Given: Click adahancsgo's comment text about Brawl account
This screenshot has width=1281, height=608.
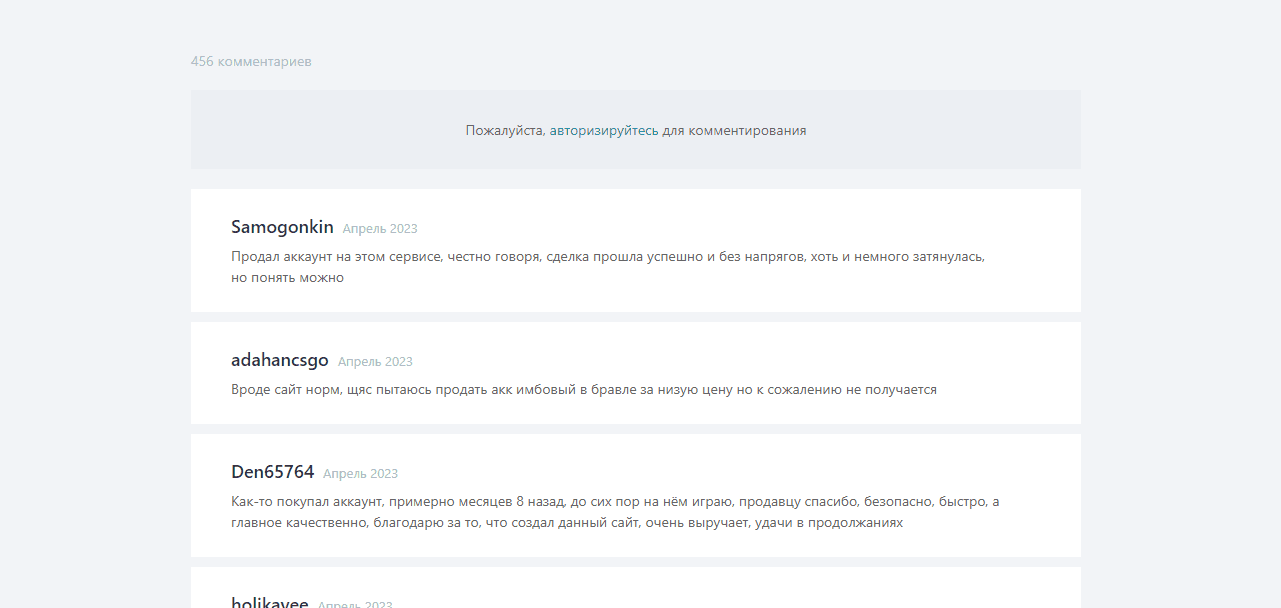Looking at the screenshot, I should [583, 390].
